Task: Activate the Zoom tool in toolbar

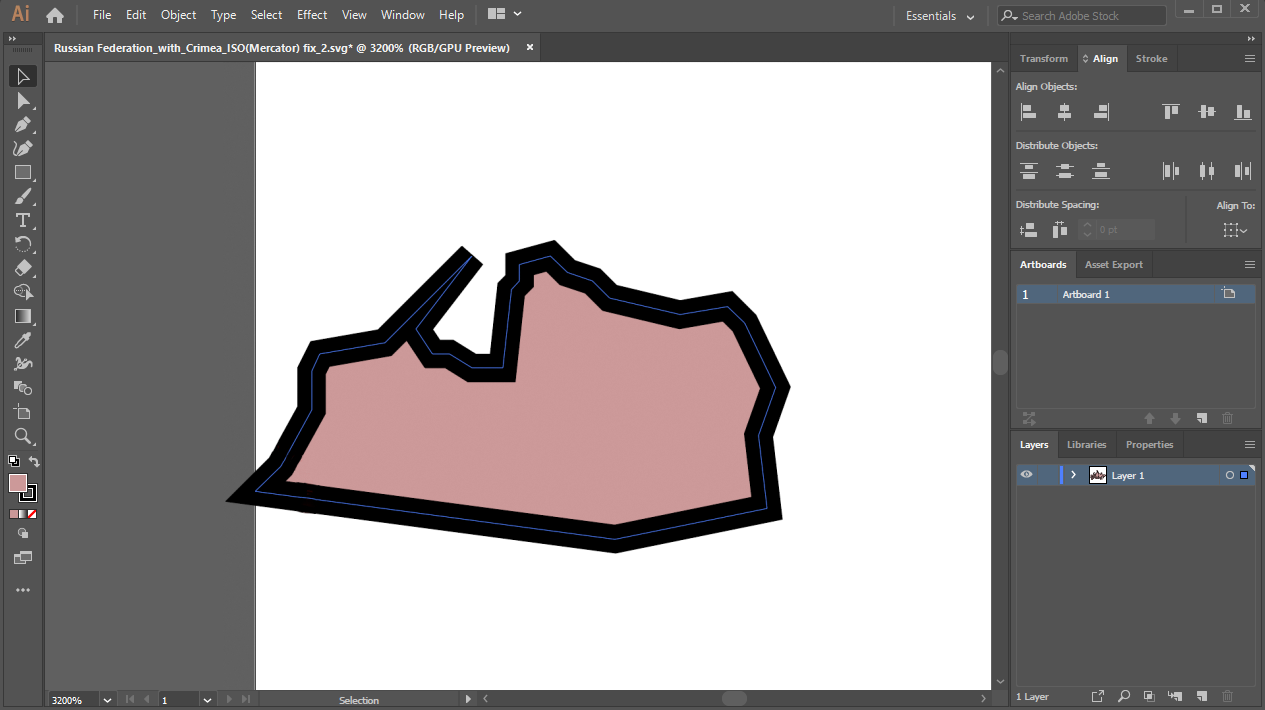Action: pos(23,436)
